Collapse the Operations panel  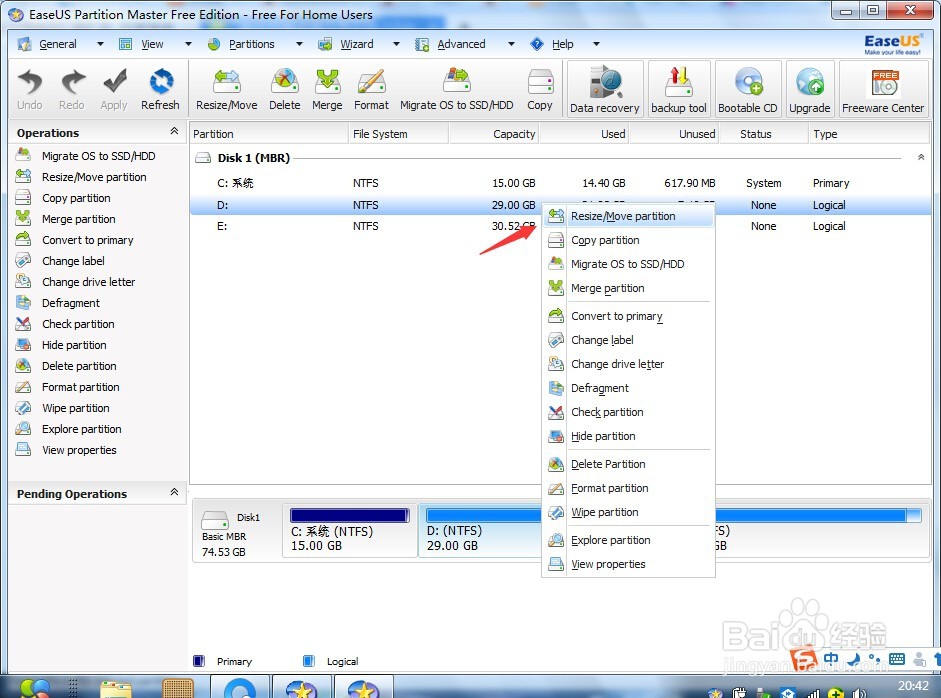[x=174, y=131]
